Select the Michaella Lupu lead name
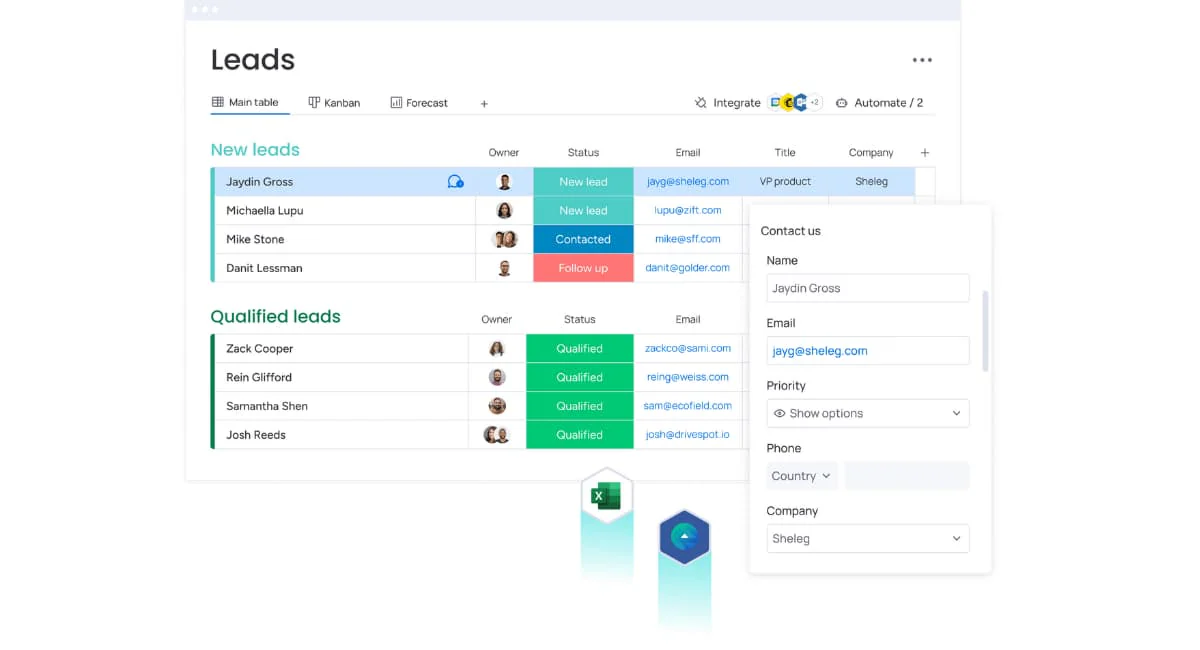Screen dimensions: 1200x650 point(265,211)
